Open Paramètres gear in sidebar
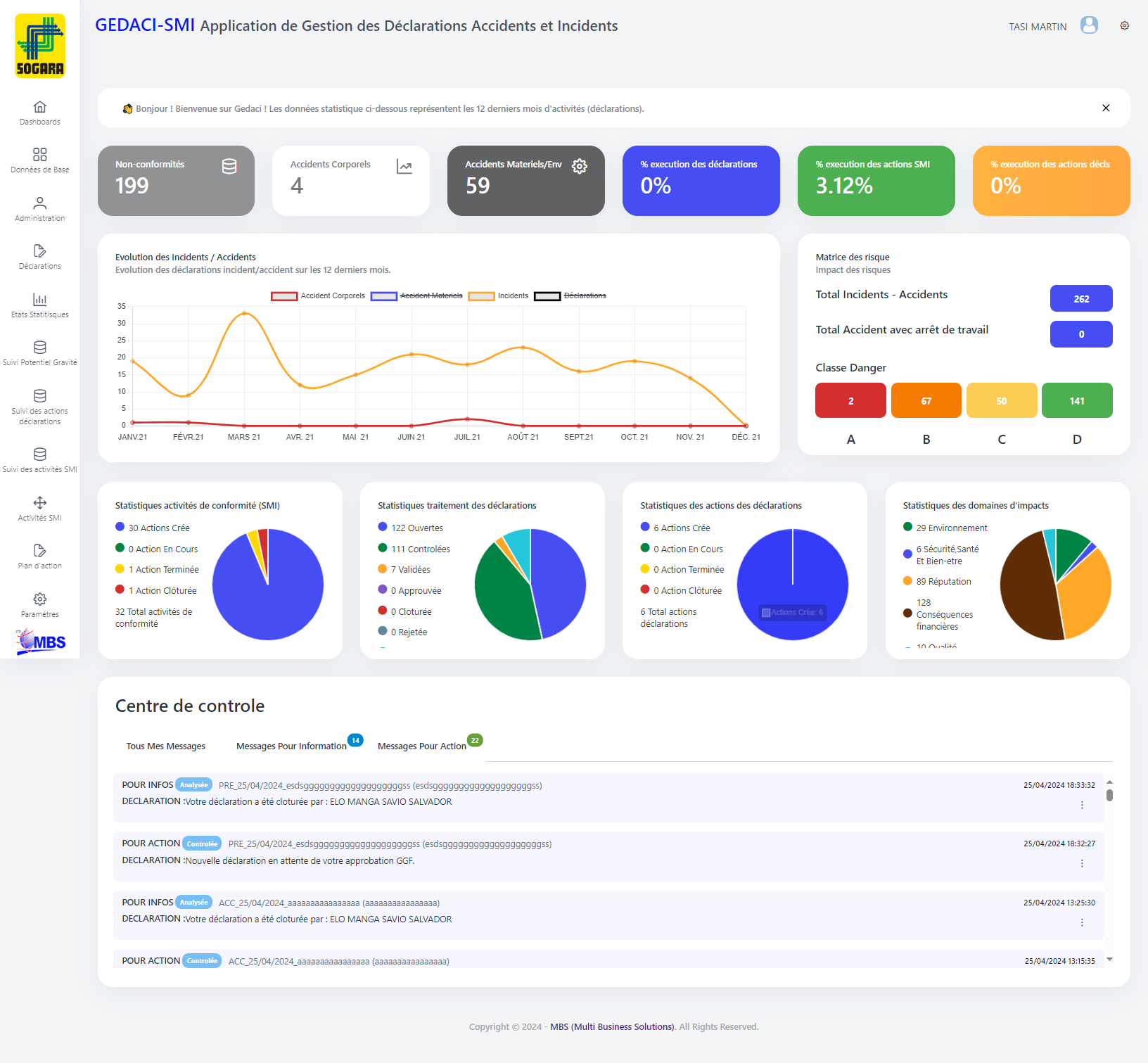 40,599
